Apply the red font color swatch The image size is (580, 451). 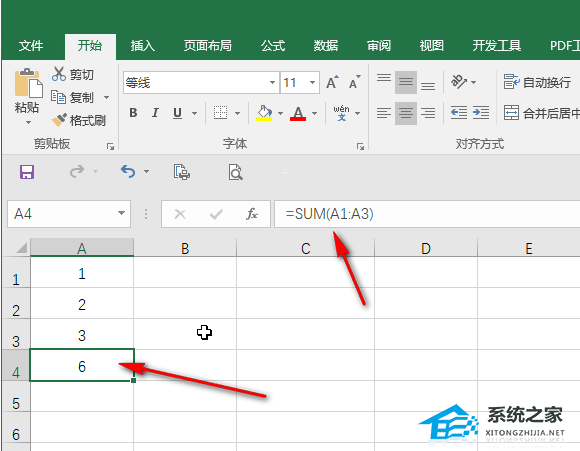coord(298,113)
